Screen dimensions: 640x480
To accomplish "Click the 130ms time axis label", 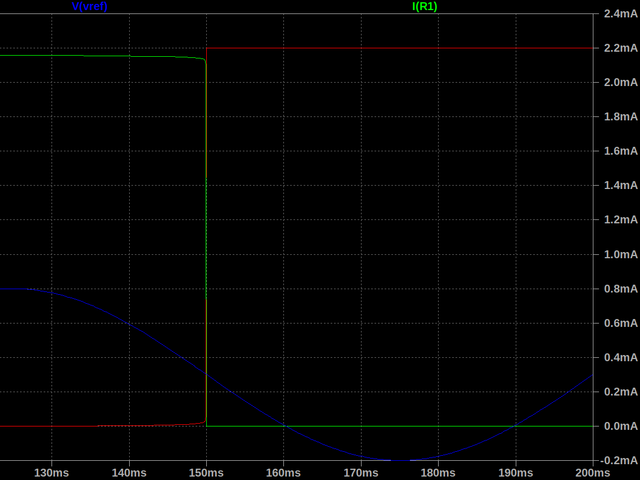I will point(51,472).
